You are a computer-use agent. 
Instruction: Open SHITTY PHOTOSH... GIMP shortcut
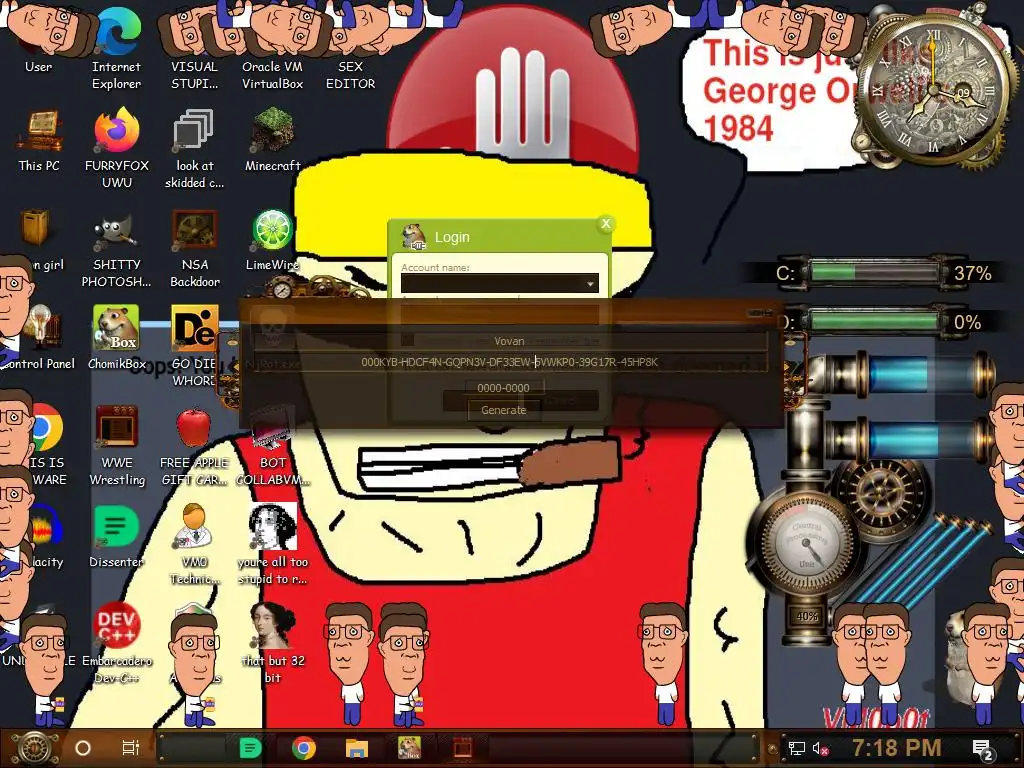[116, 248]
